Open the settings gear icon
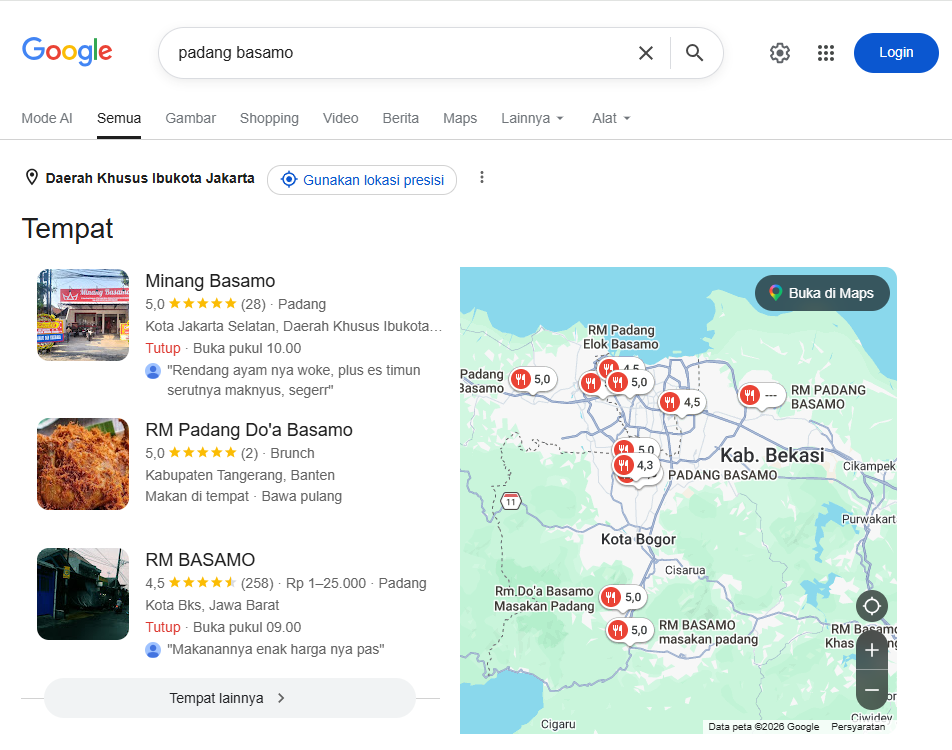Image resolution: width=952 pixels, height=750 pixels. pos(780,53)
